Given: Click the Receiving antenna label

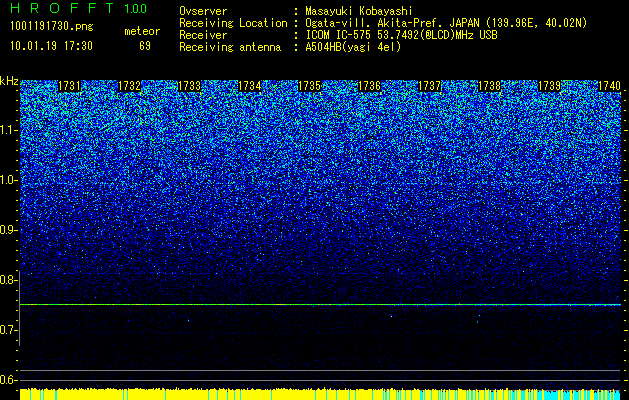Looking at the screenshot, I should click(x=230, y=47).
